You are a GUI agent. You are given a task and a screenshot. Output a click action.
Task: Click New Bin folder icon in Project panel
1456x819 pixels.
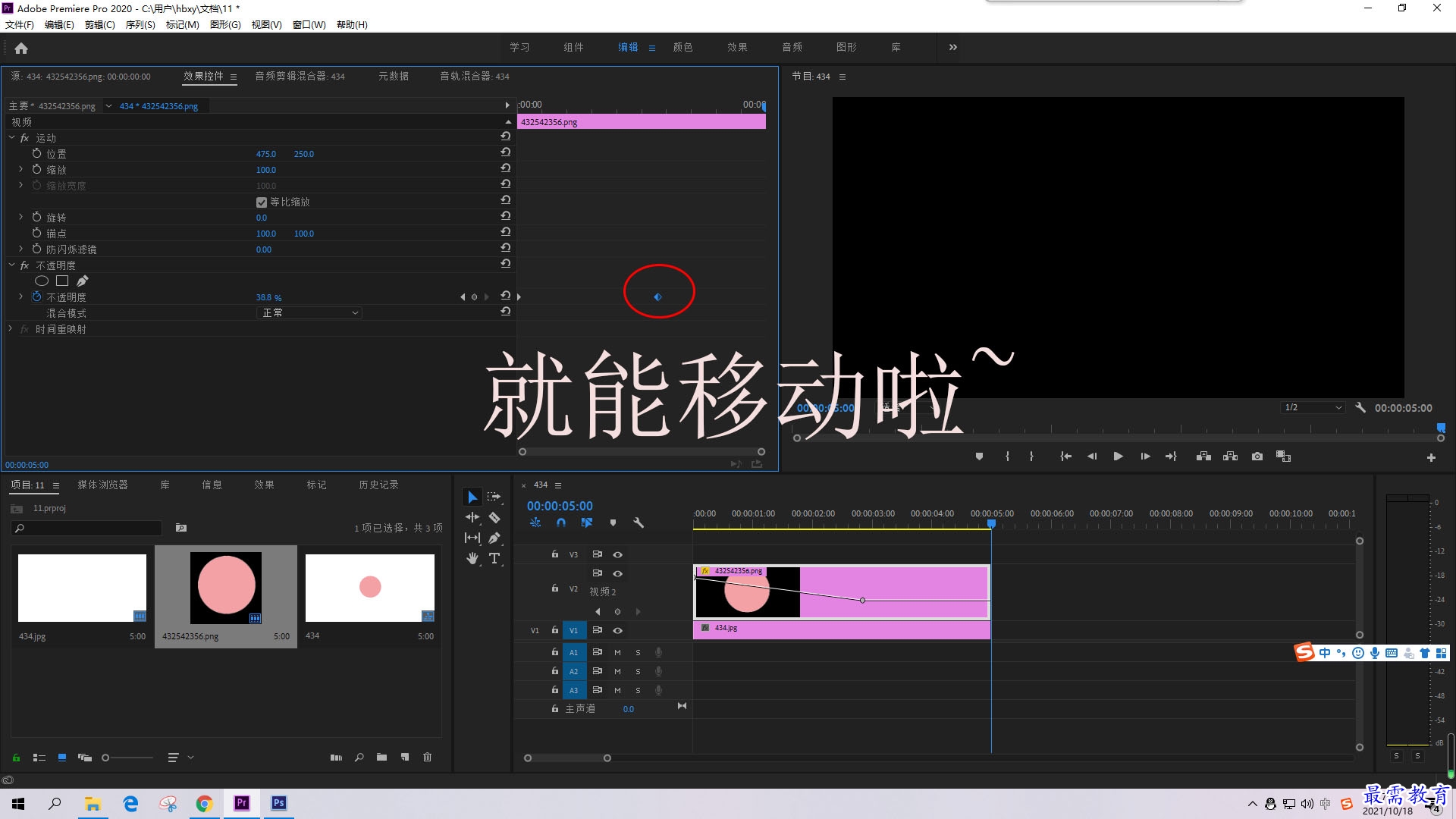tap(381, 757)
